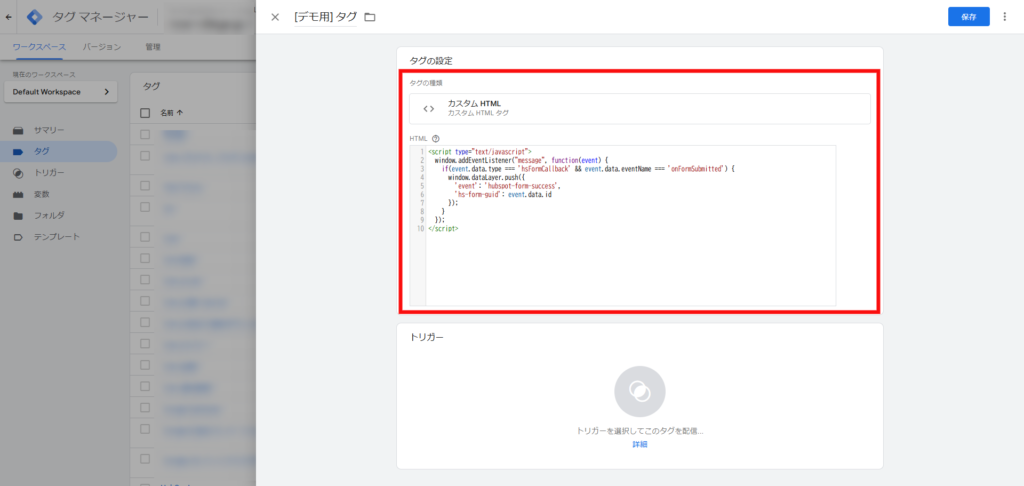Click the タグ label icon in sidebar
This screenshot has width=1024, height=486.
[x=18, y=152]
